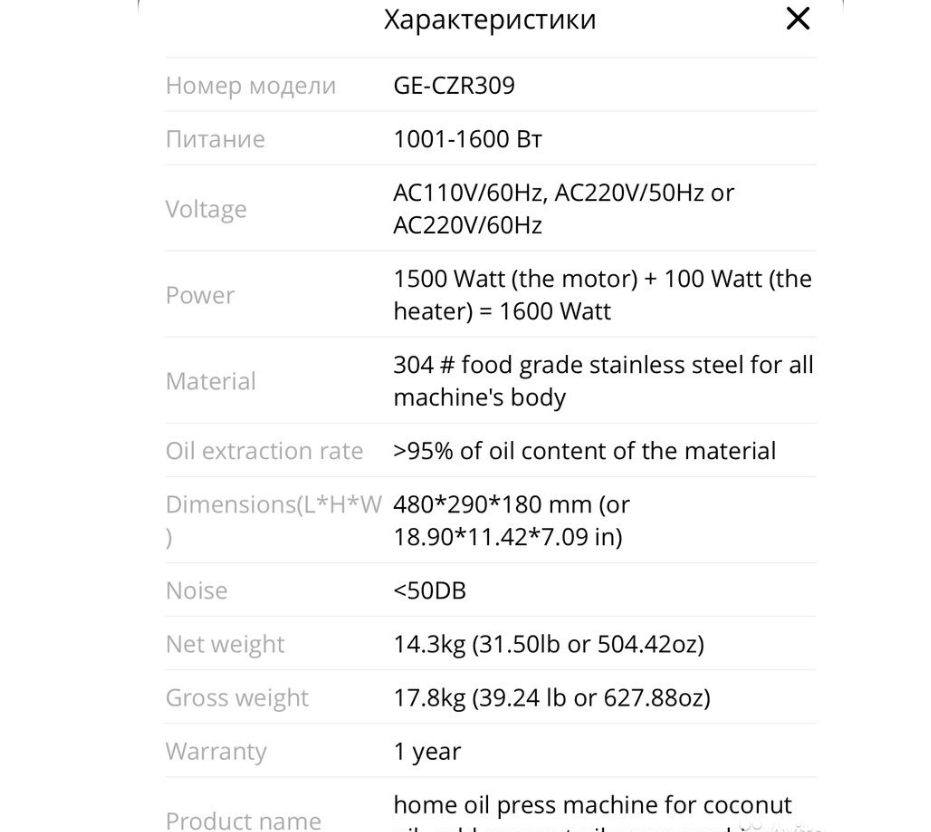Click the Номер модели label
Image resolution: width=931 pixels, height=832 pixels.
[x=250, y=86]
